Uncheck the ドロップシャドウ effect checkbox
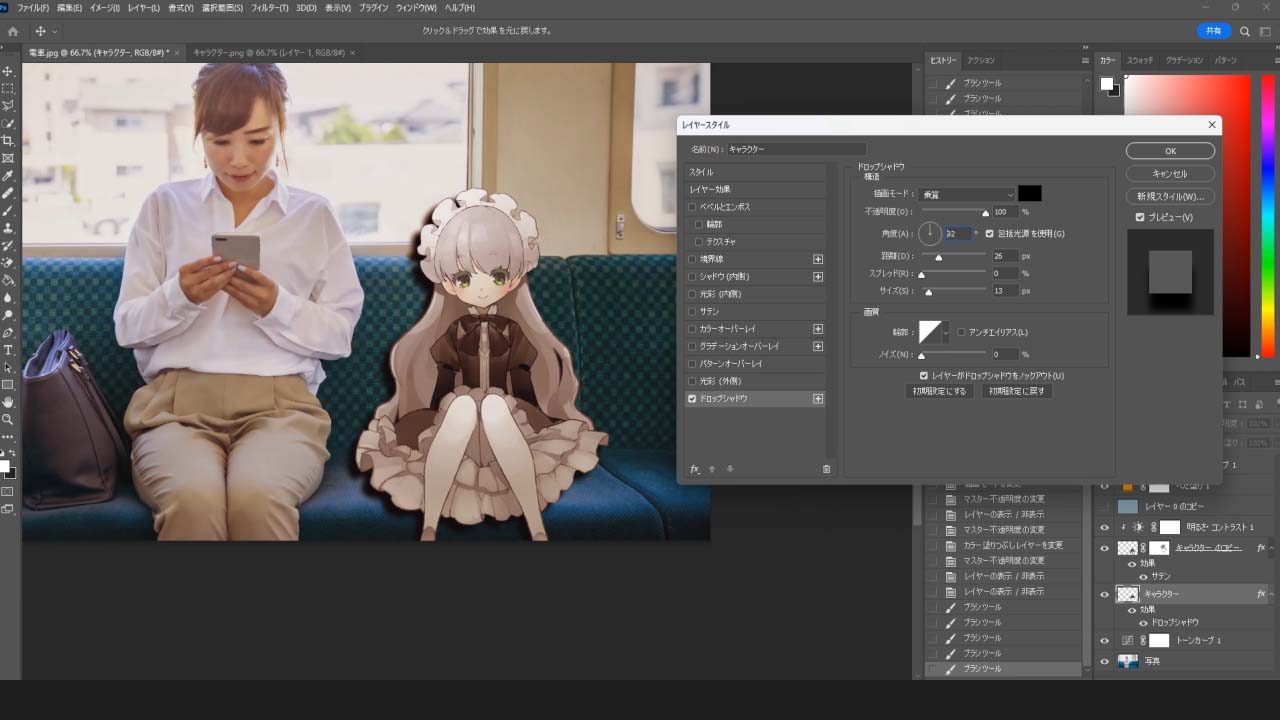 pos(692,399)
